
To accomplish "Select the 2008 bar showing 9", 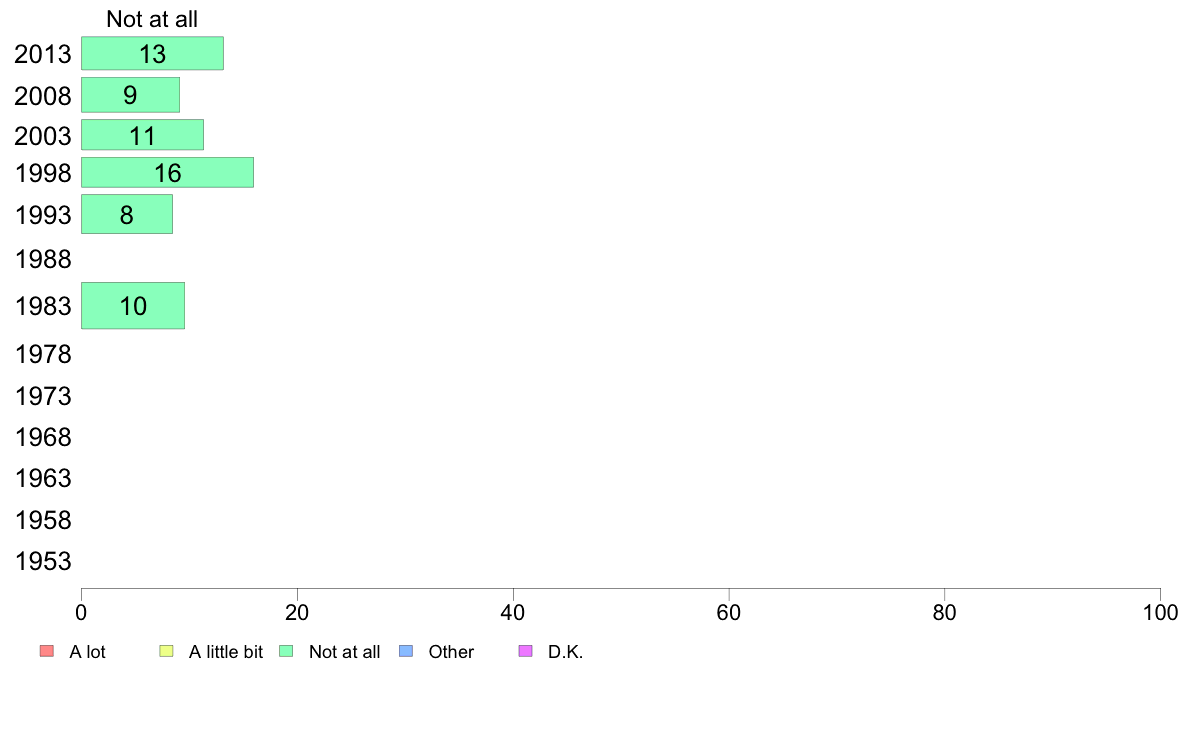I will click(130, 95).
